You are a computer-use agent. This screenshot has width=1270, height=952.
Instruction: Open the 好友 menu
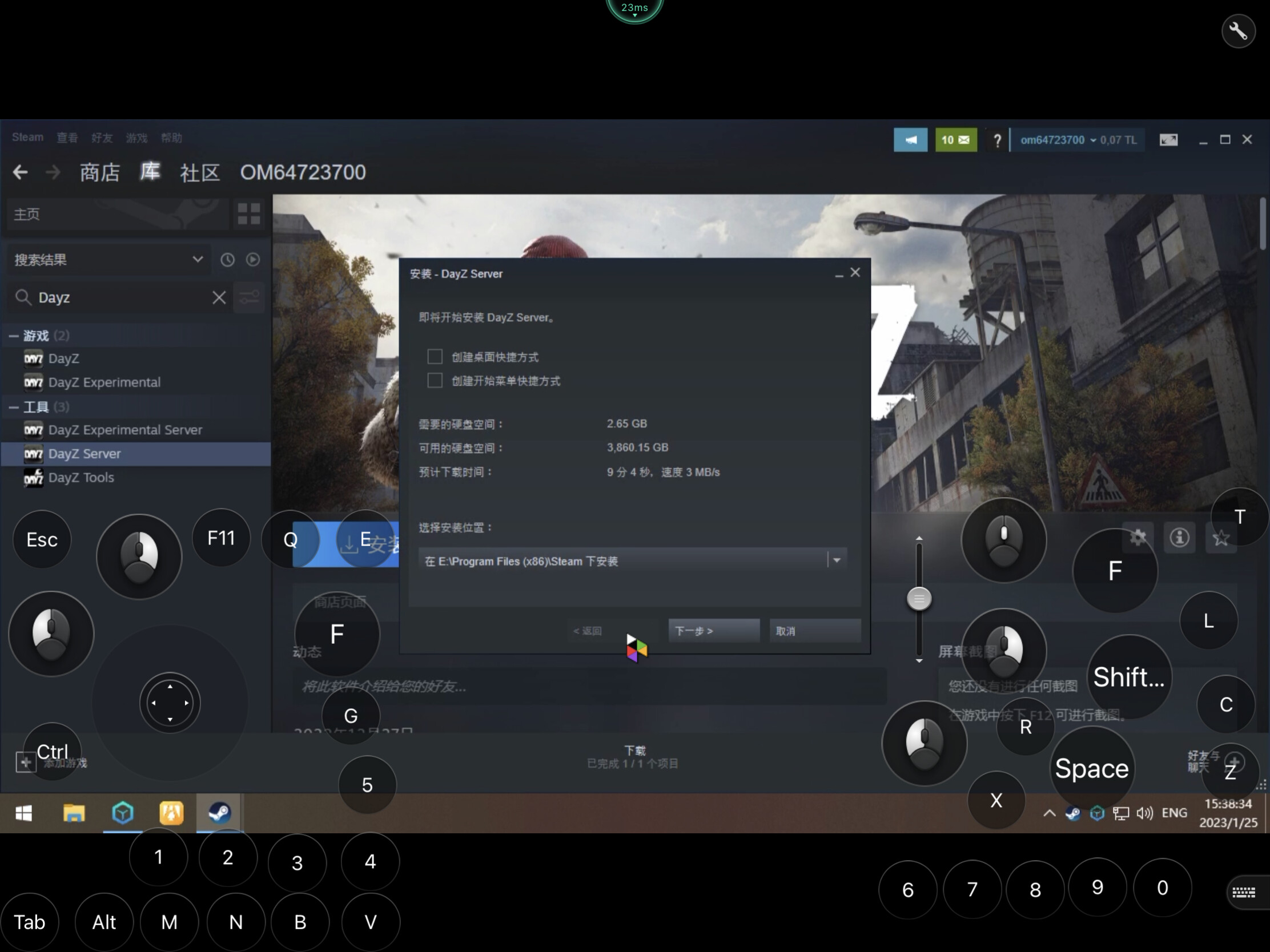tap(102, 138)
